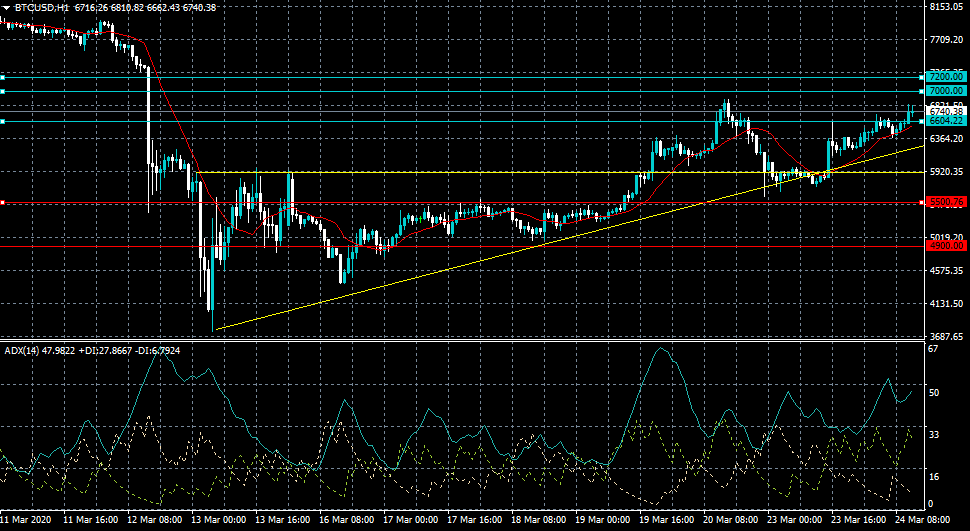Click the 13 Mar 16:00 time label

pos(283,520)
